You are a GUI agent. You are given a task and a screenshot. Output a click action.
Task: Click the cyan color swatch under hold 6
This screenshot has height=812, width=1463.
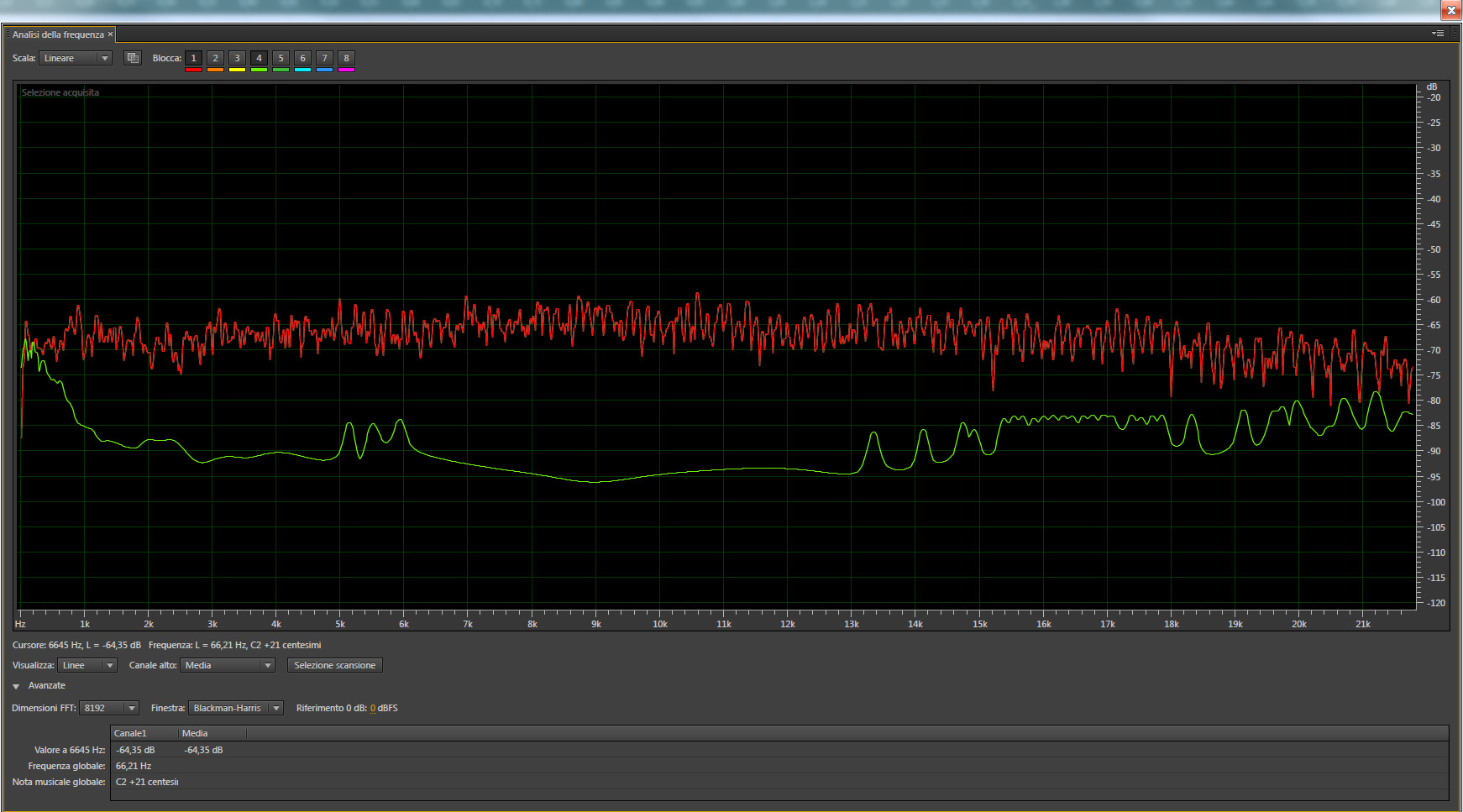302,70
